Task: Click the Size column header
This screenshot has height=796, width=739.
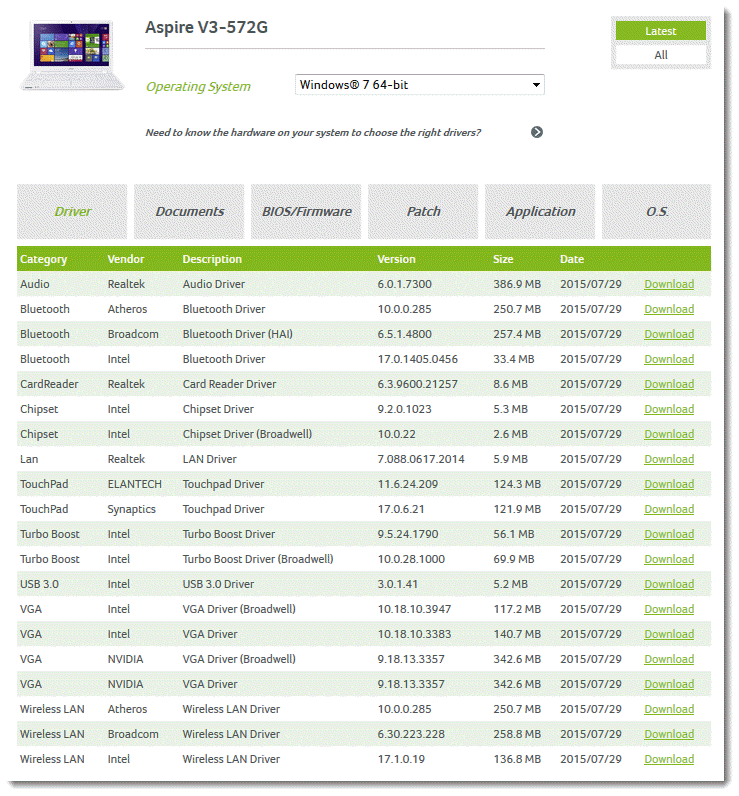Action: point(503,259)
